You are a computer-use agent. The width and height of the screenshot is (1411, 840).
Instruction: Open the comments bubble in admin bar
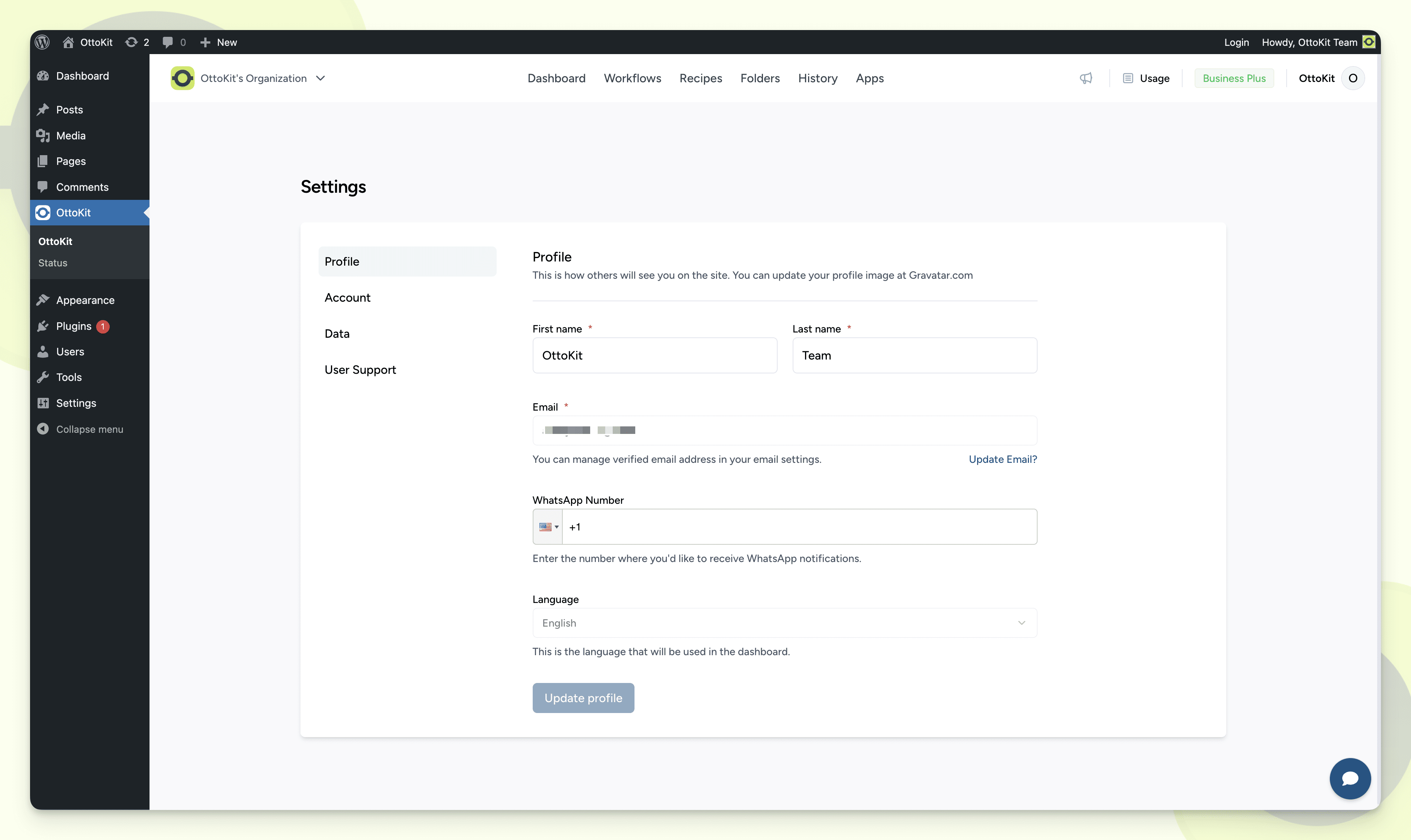coord(168,42)
